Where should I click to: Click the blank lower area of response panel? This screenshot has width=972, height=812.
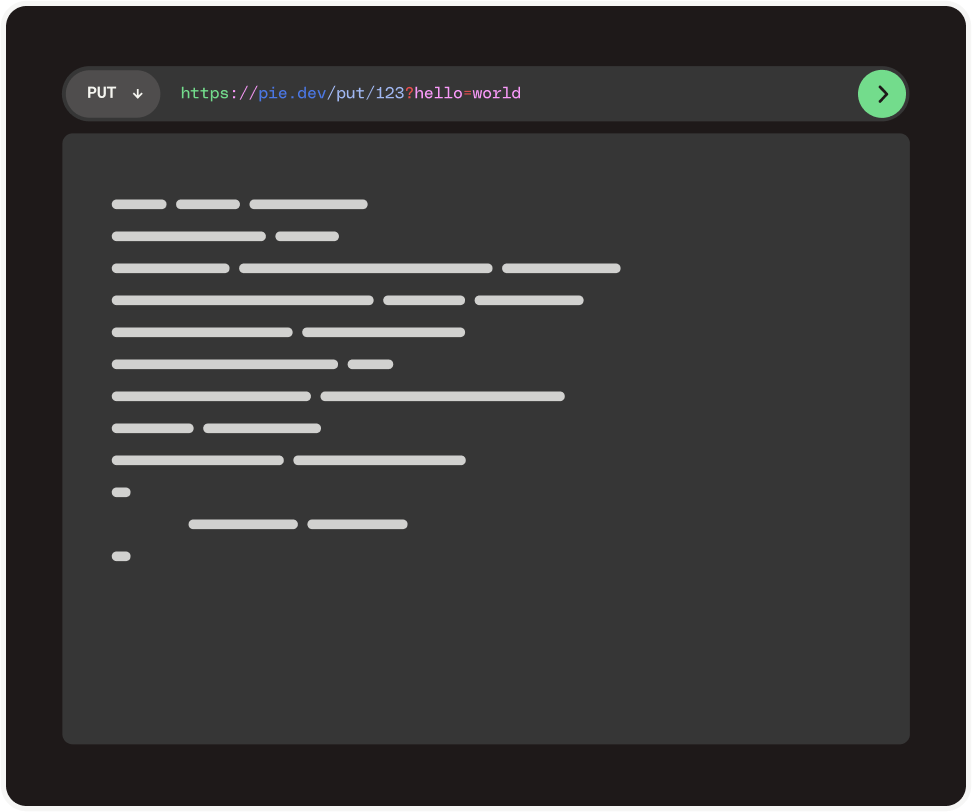pos(486,660)
